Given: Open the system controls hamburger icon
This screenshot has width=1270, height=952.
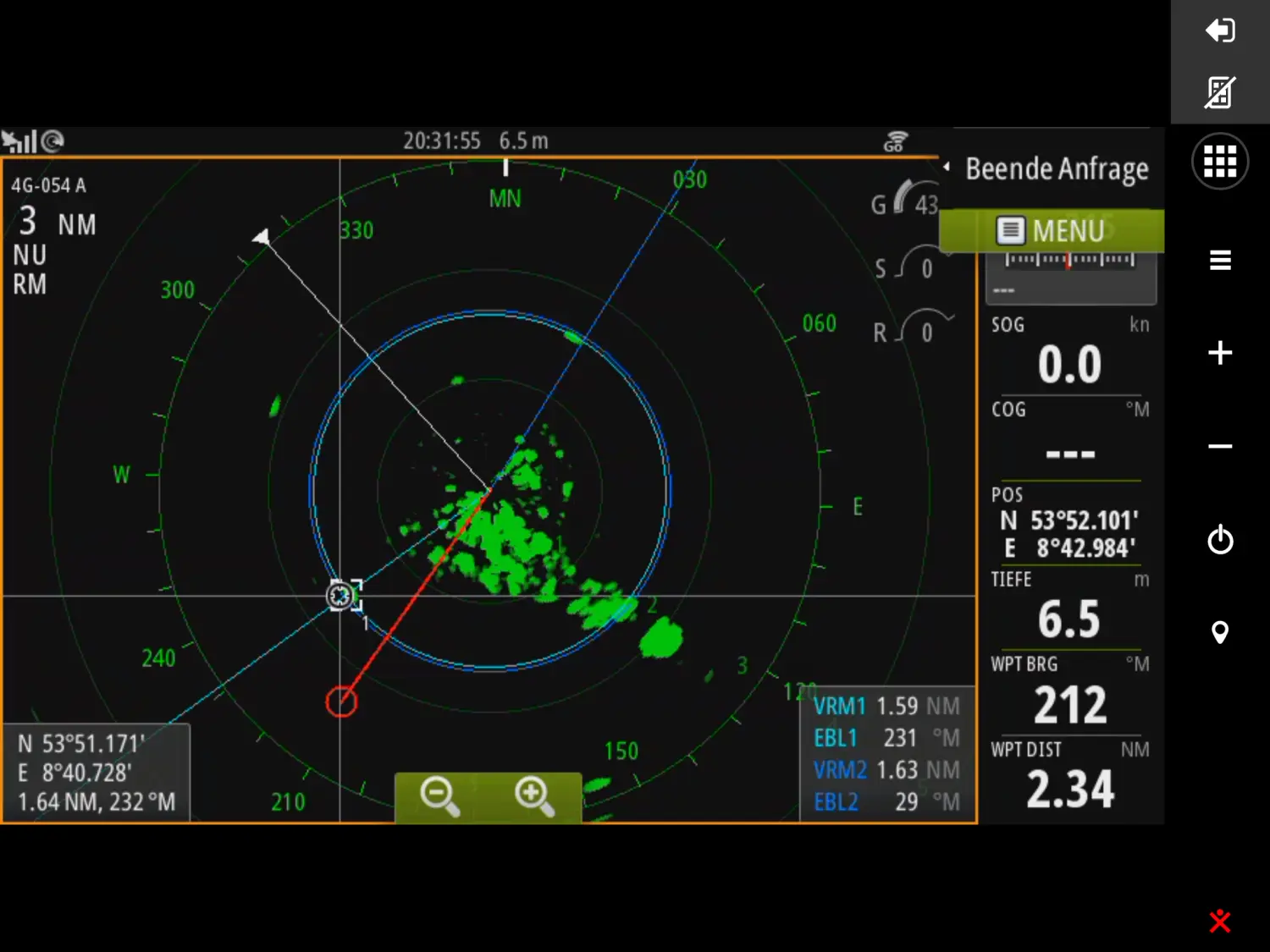Looking at the screenshot, I should click(x=1220, y=260).
